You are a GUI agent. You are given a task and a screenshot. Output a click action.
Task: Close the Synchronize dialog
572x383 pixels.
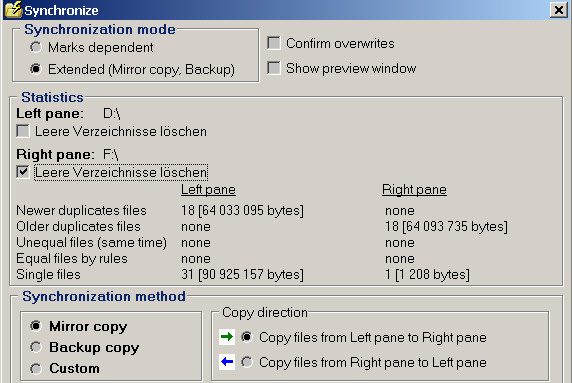[559, 10]
